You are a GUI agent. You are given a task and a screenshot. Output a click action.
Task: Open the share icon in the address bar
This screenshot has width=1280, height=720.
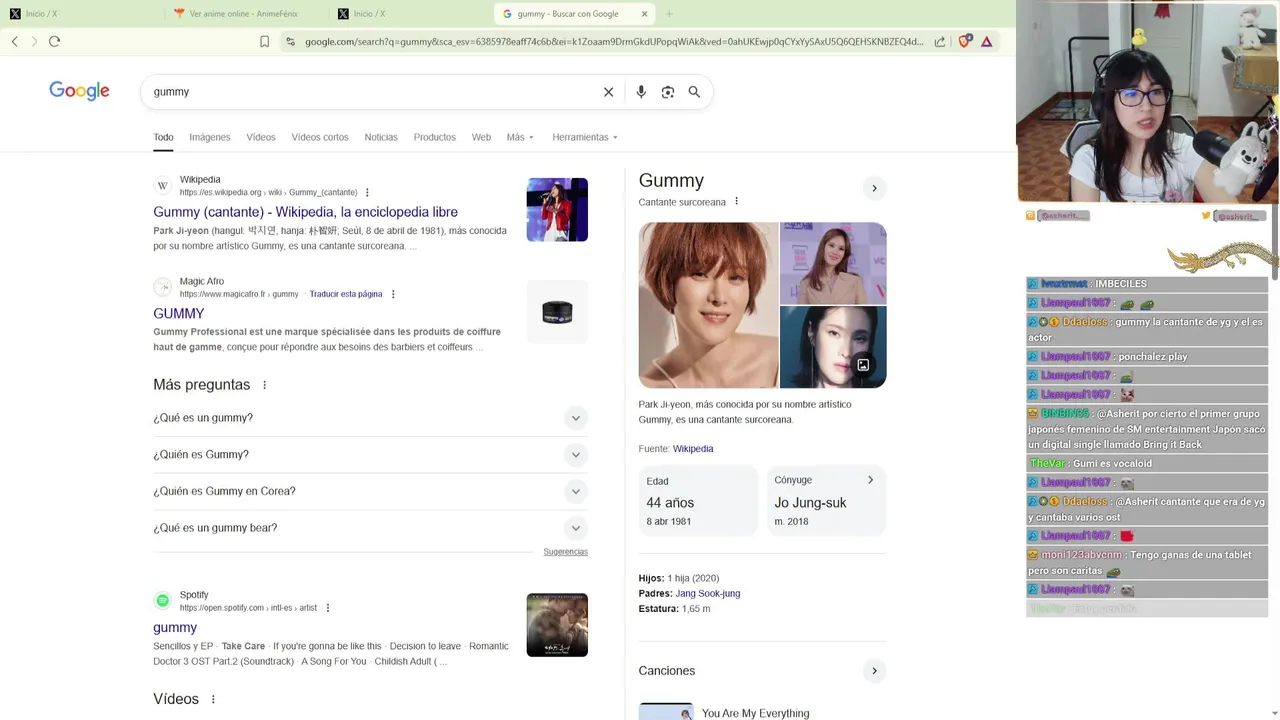coord(940,42)
